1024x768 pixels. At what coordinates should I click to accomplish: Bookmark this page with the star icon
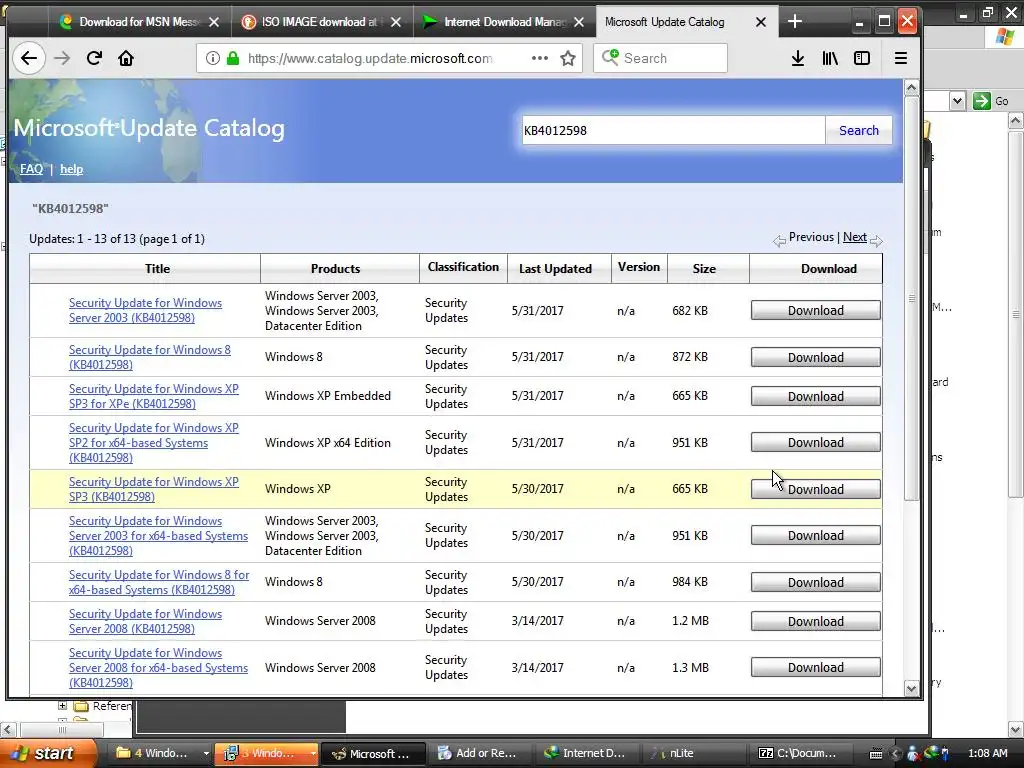[x=568, y=58]
